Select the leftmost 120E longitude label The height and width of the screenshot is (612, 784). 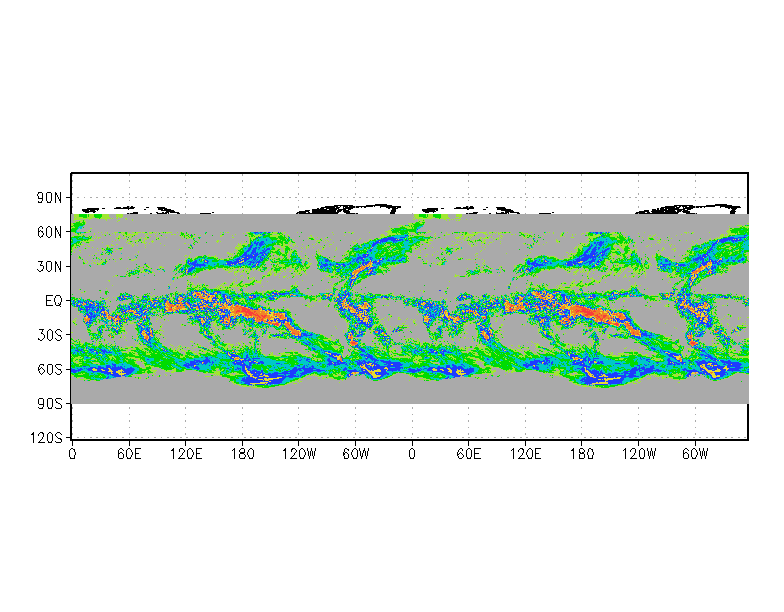click(186, 454)
